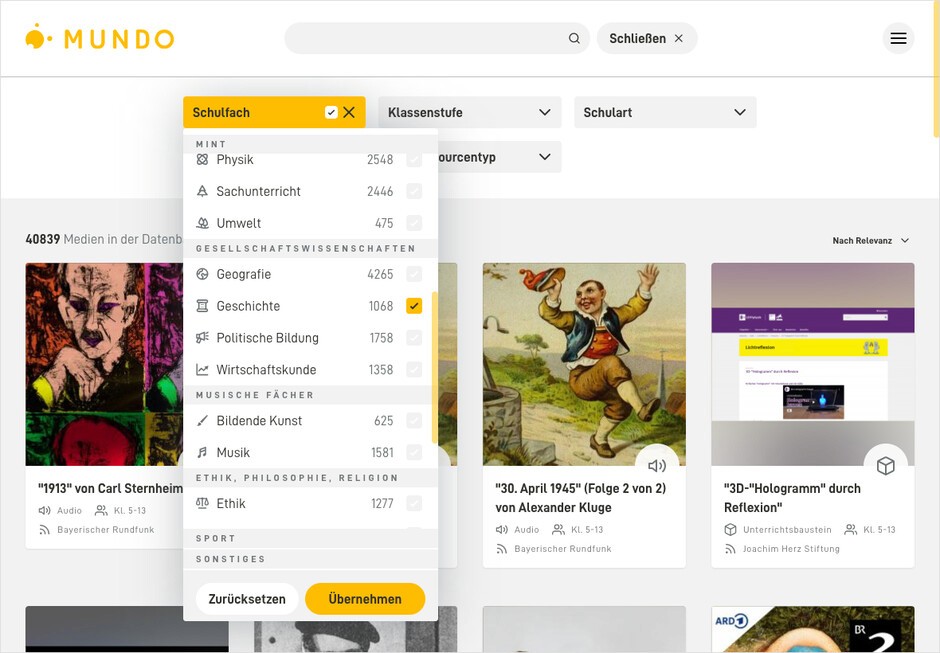
Task: Click feed icon beside Joachim Herz Stiftung
Action: pos(730,549)
